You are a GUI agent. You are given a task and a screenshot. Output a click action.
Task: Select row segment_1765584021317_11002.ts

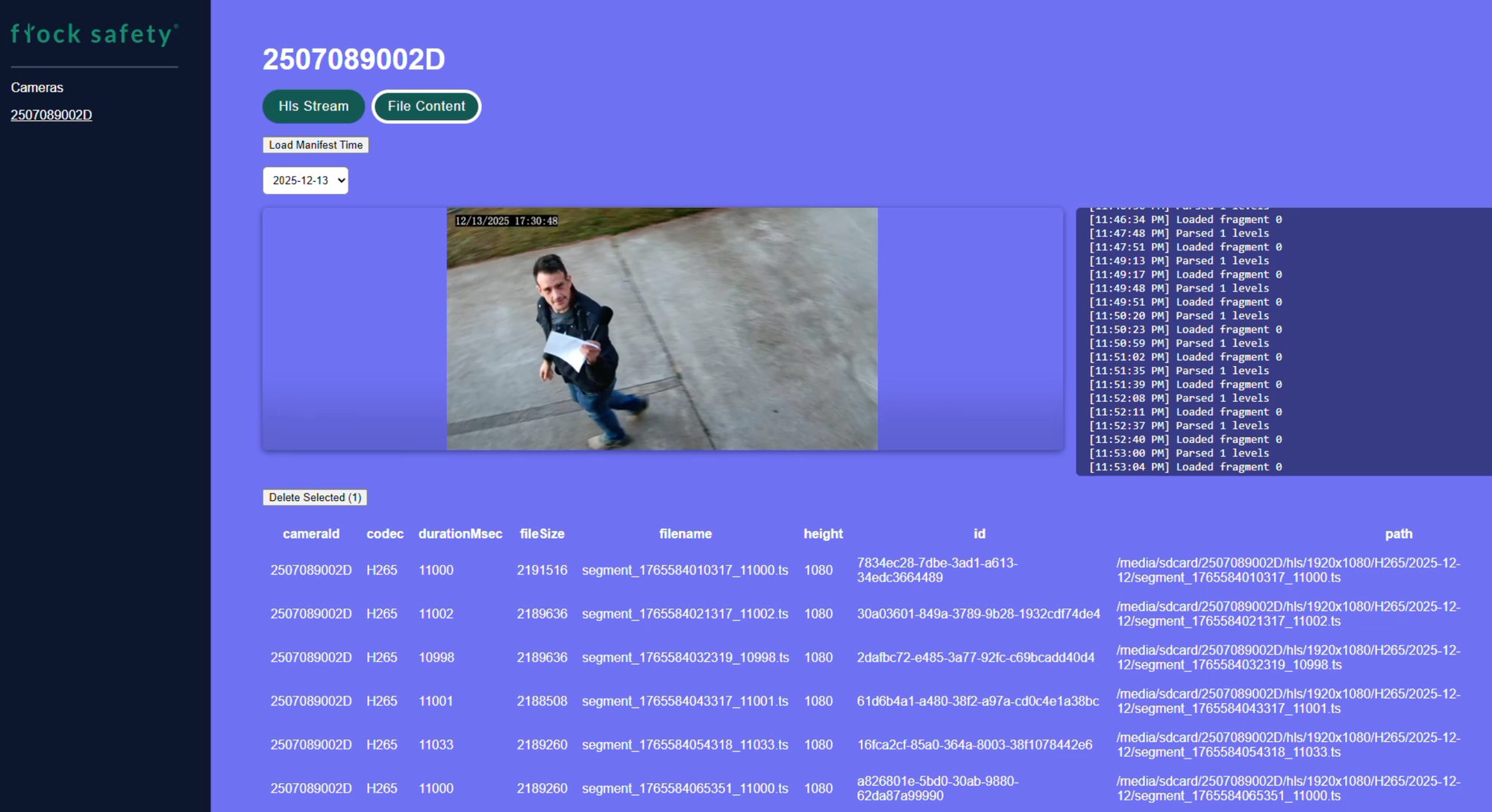(684, 614)
